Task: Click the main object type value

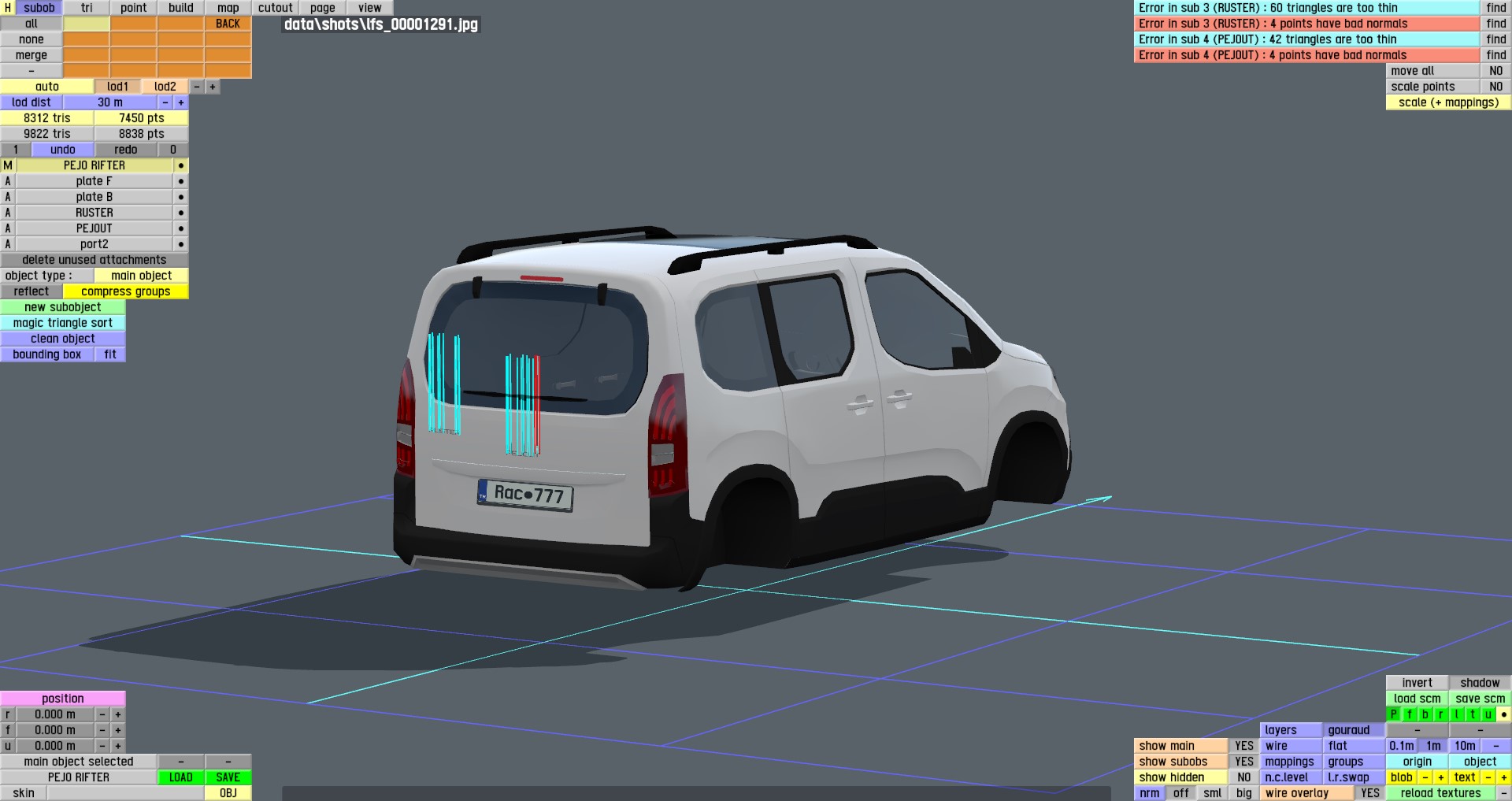Action: click(142, 276)
